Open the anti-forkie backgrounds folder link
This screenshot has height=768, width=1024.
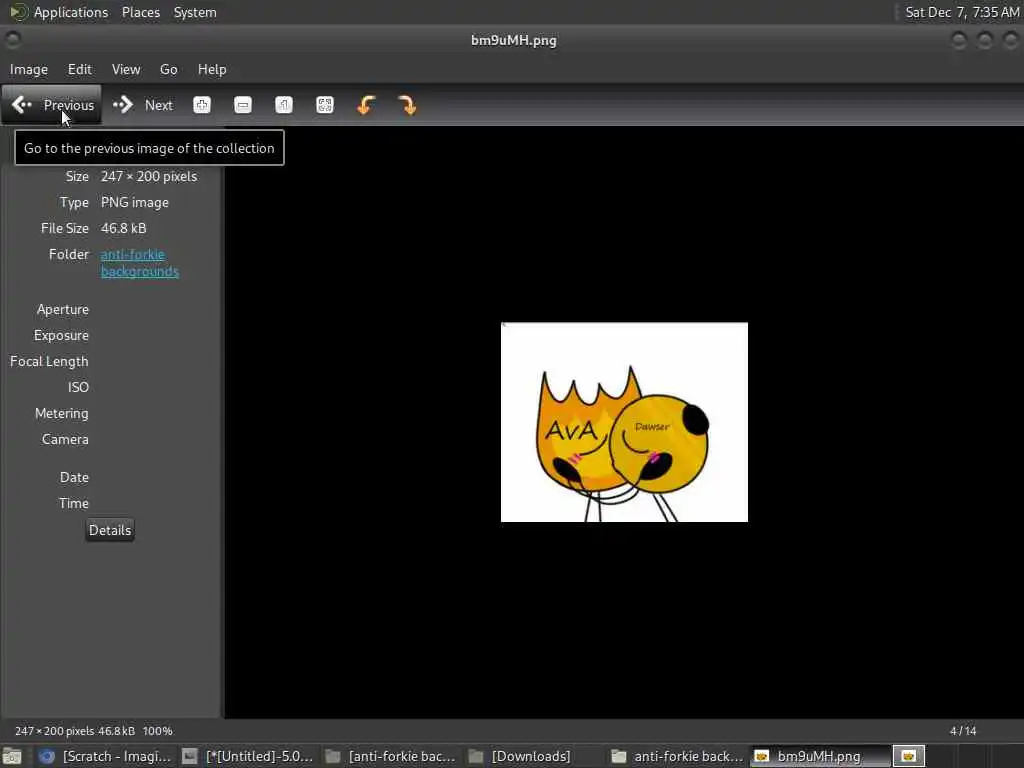[139, 263]
